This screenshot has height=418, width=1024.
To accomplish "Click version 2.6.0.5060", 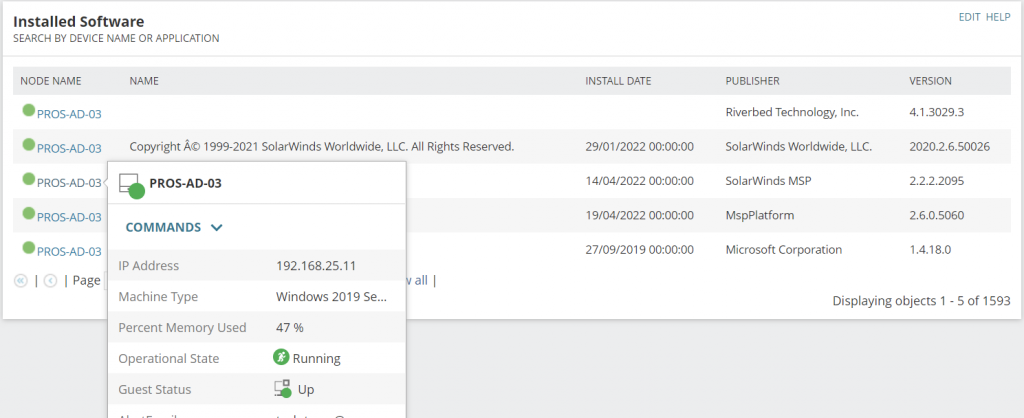I will point(936,216).
